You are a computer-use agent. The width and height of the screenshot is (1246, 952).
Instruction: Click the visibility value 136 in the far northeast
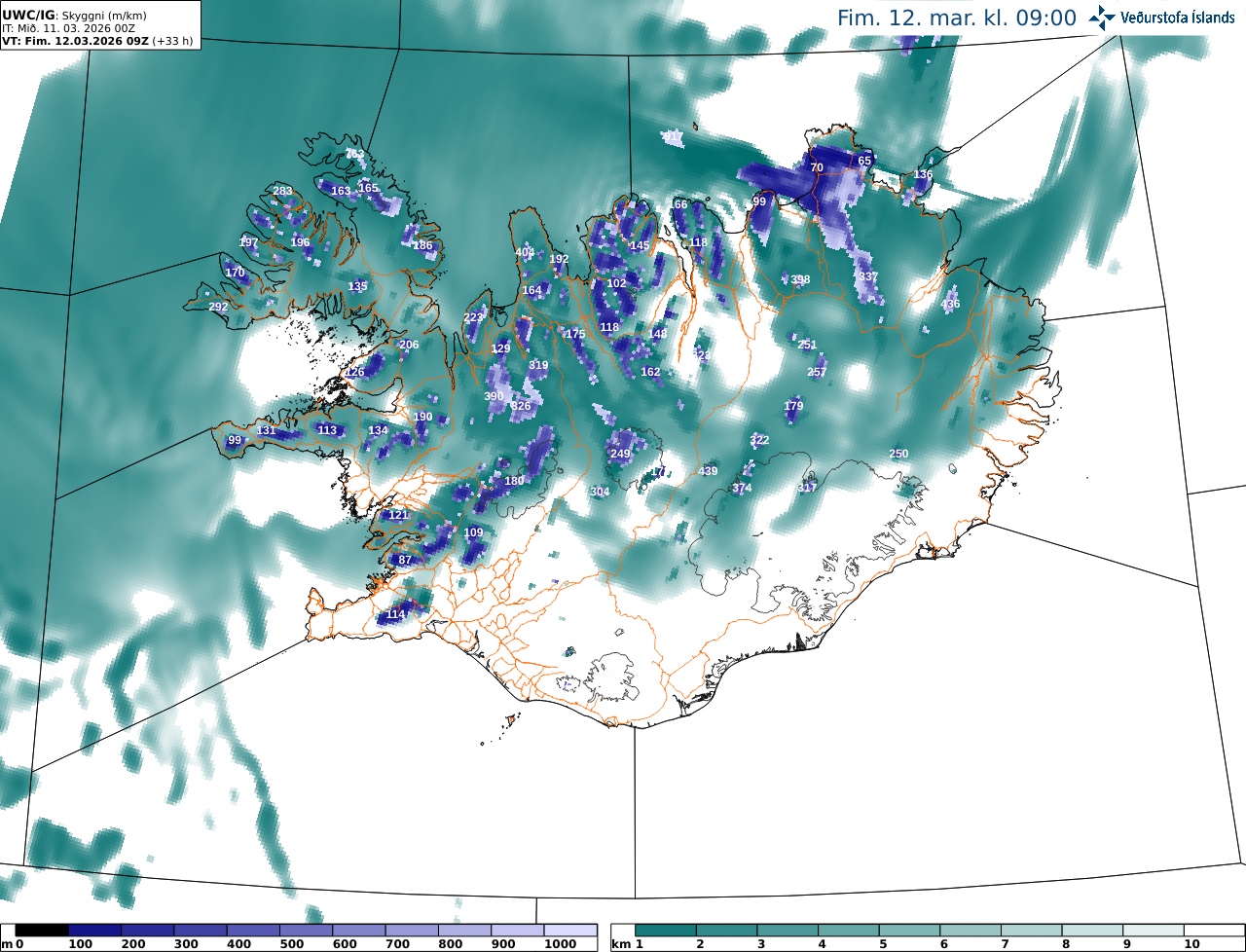[x=923, y=175]
